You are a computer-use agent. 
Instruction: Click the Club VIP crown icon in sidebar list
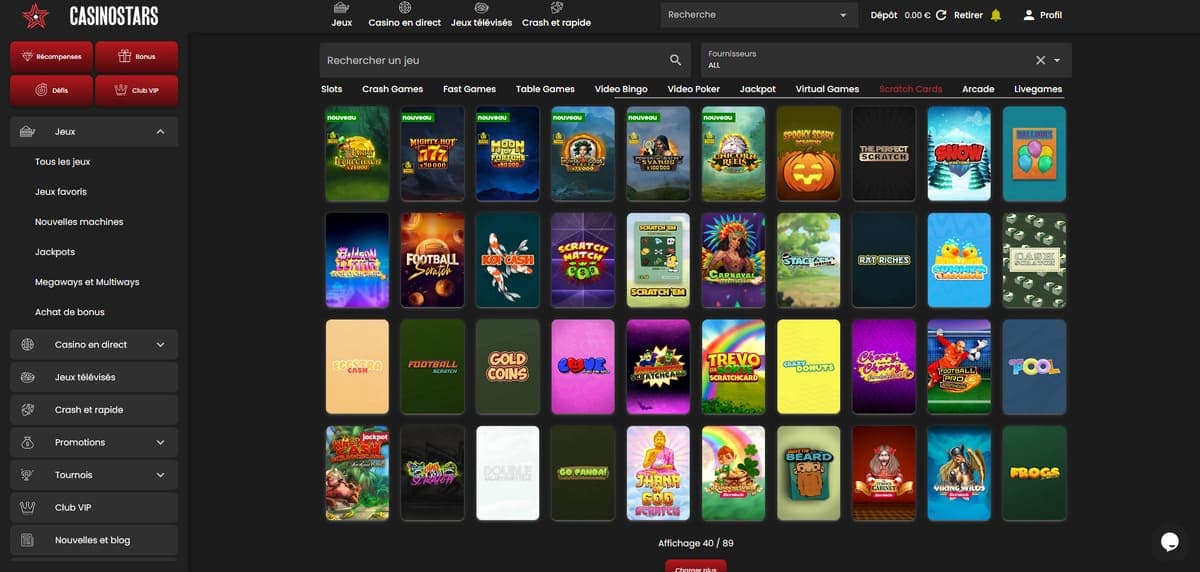pyautogui.click(x=27, y=507)
